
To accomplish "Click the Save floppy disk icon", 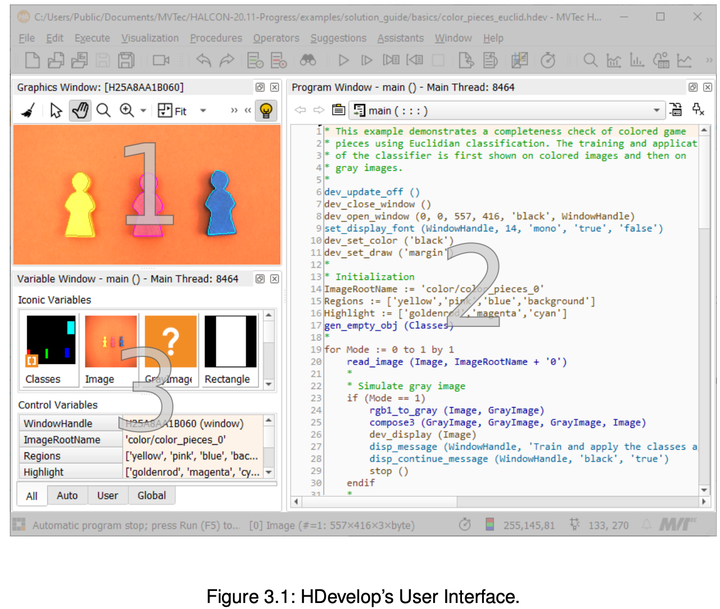I will [102, 62].
